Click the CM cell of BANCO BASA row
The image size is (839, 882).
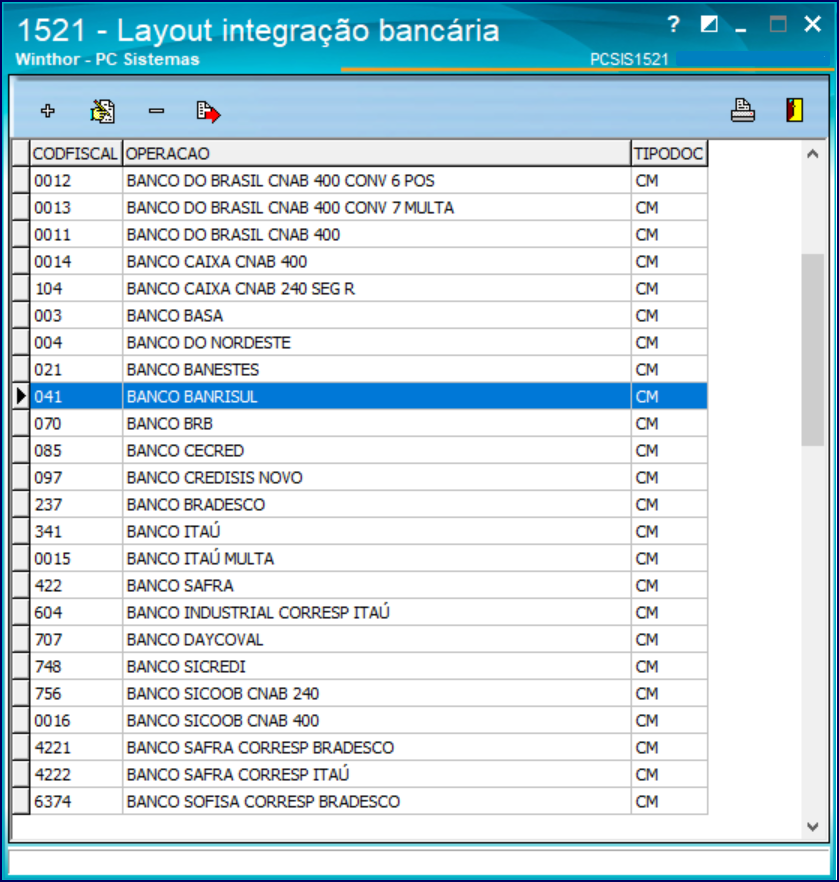click(x=669, y=316)
